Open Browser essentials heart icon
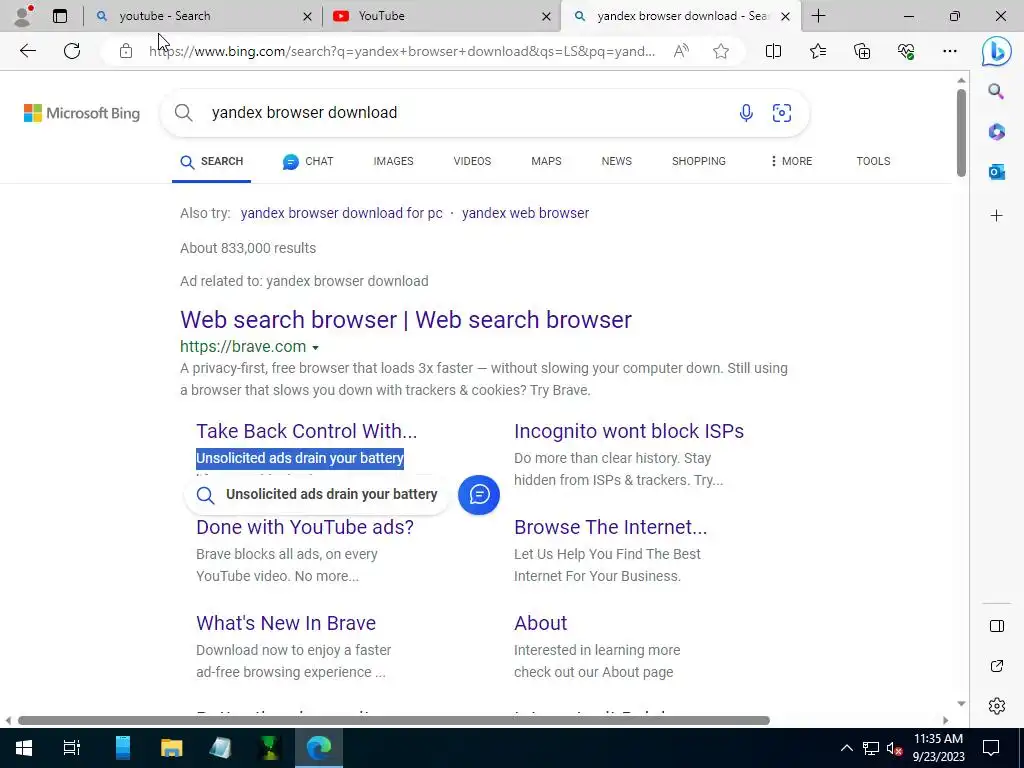The image size is (1024, 768). click(906, 51)
